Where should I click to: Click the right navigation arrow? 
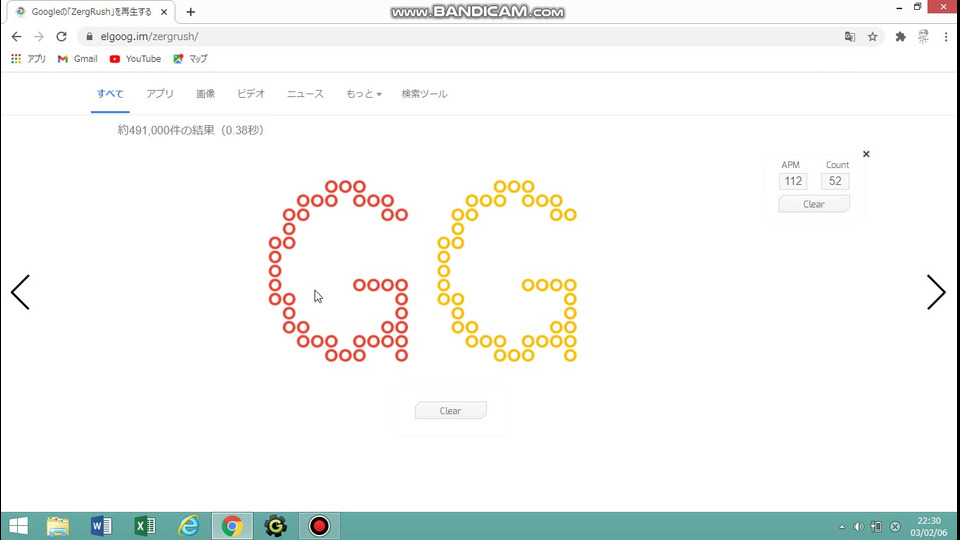(936, 292)
